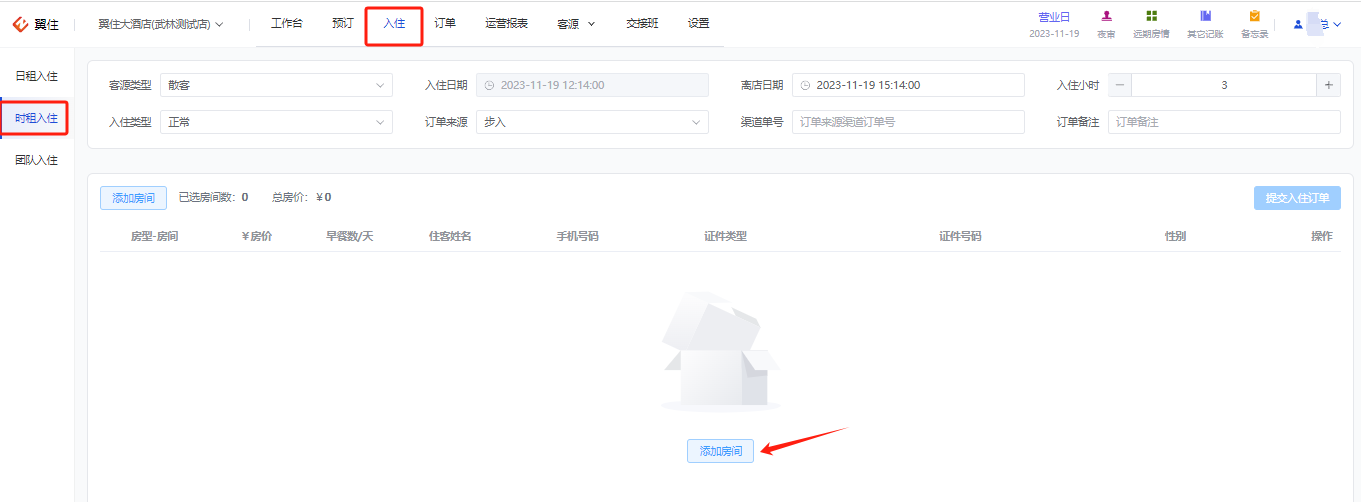Viewport: 1361px width, 502px height.
Task: Select 日租入住 in the sidebar
Action: coord(37,76)
